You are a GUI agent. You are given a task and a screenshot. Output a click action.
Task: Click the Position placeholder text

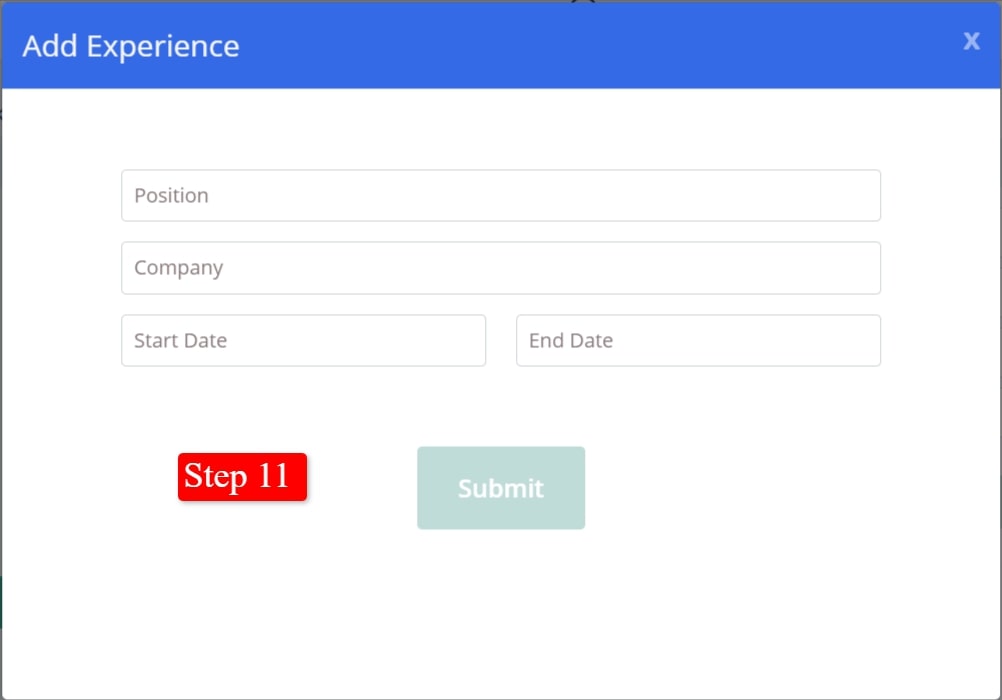click(171, 195)
